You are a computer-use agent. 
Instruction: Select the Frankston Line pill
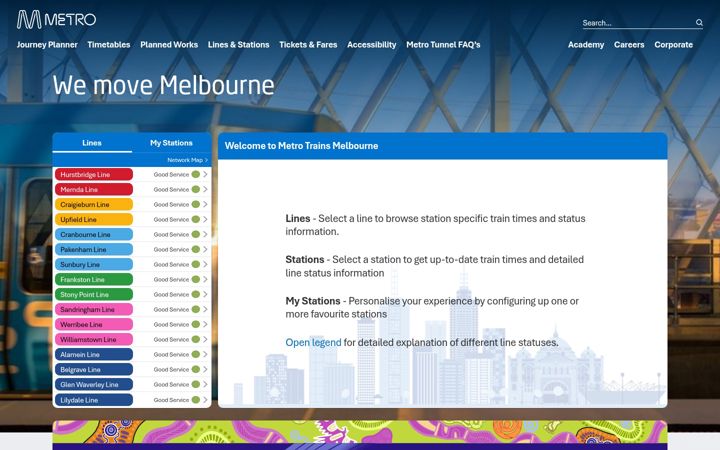click(94, 279)
